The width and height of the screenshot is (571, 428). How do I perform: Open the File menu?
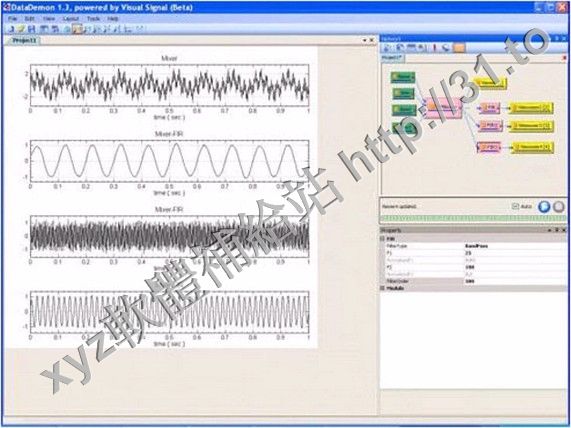pyautogui.click(x=12, y=18)
